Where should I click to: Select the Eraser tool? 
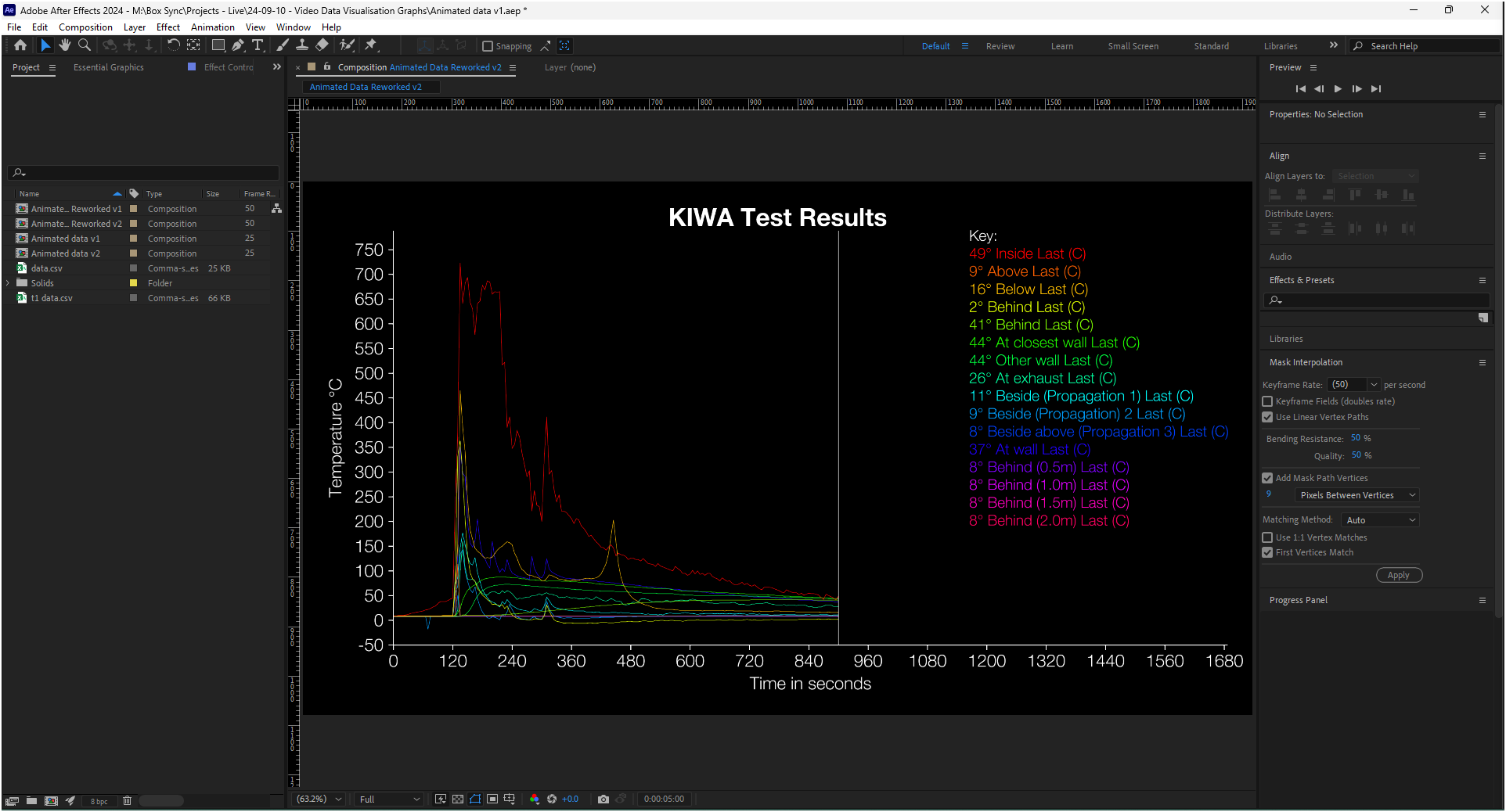click(322, 45)
